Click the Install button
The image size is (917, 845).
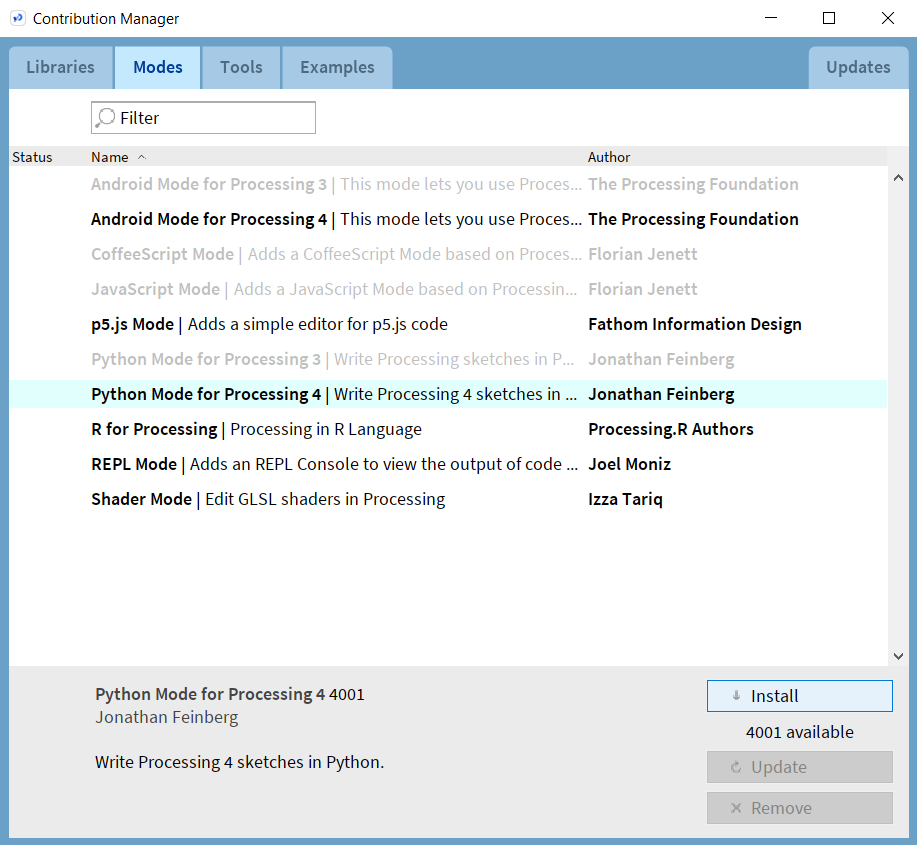(x=799, y=696)
